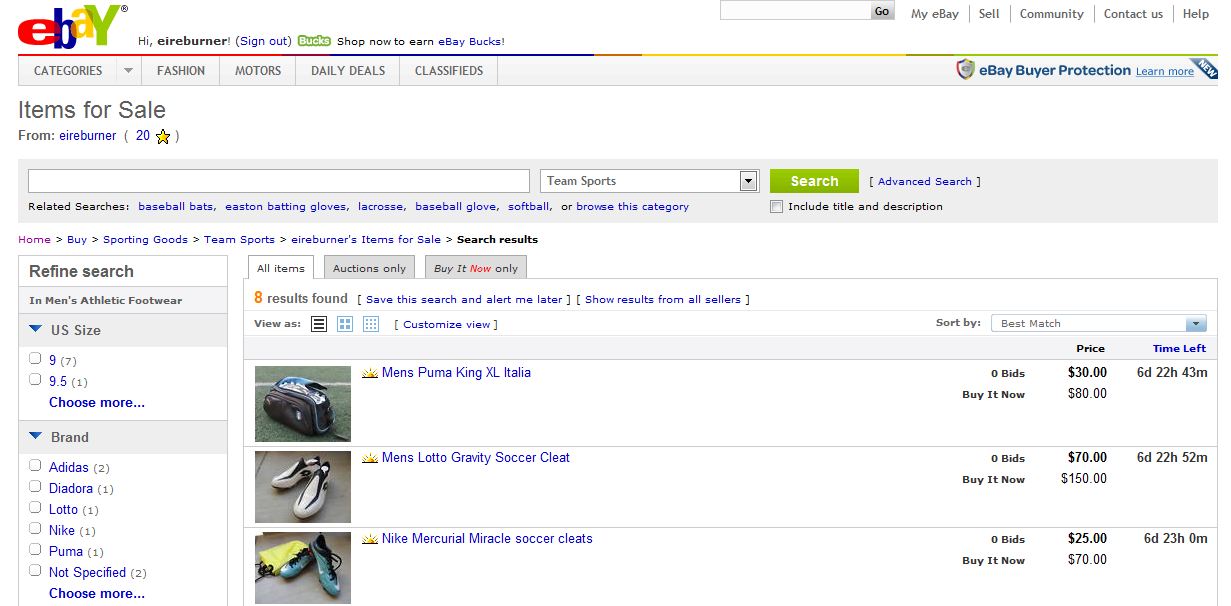Click the new listing icon beside Puma King

pyautogui.click(x=370, y=373)
